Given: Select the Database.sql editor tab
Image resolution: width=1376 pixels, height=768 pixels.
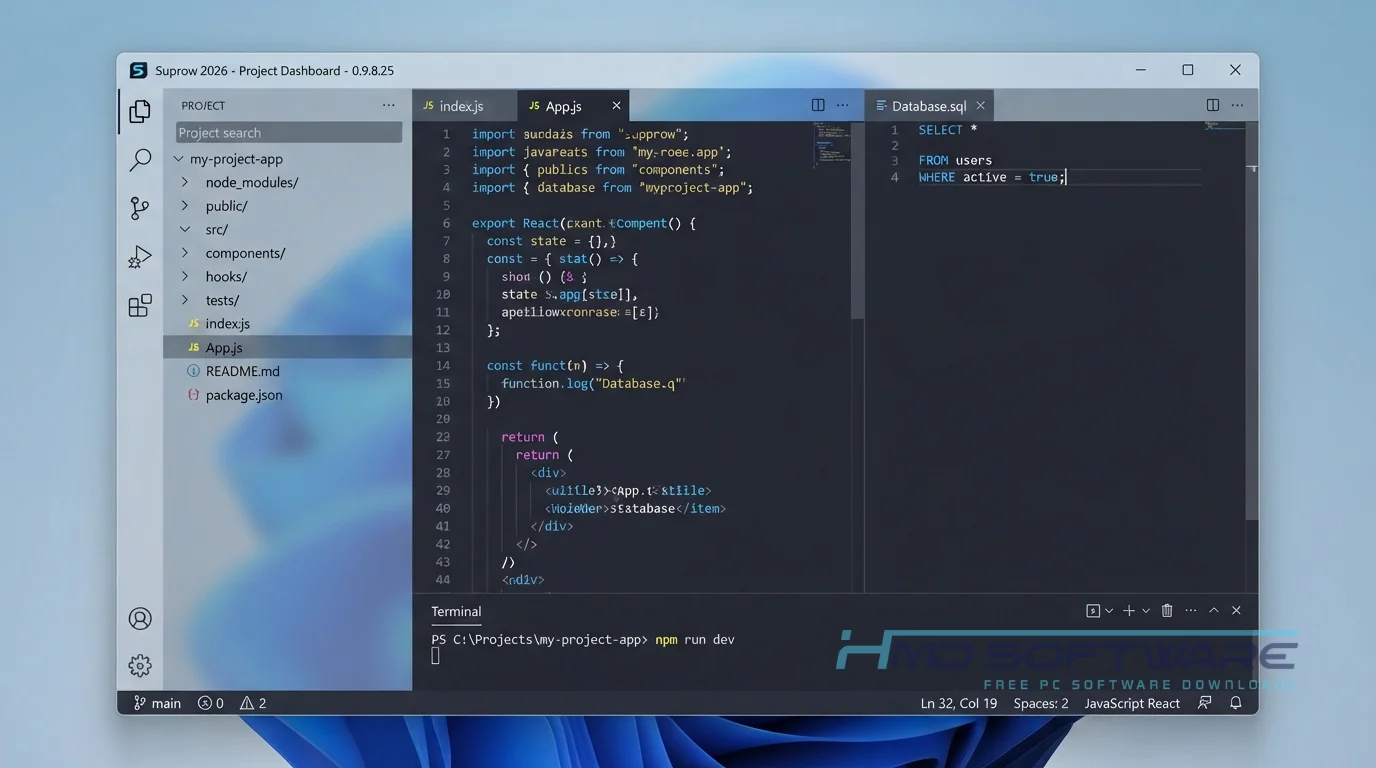Looking at the screenshot, I should 929,105.
